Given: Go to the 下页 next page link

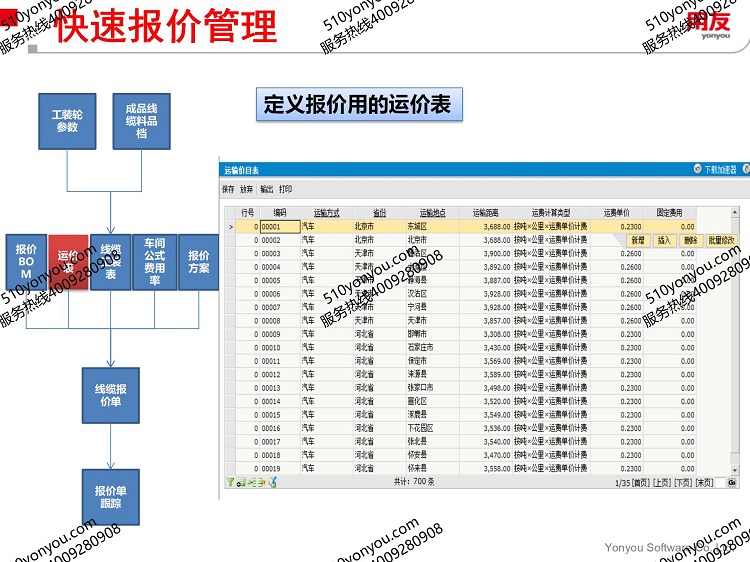Looking at the screenshot, I should (683, 482).
